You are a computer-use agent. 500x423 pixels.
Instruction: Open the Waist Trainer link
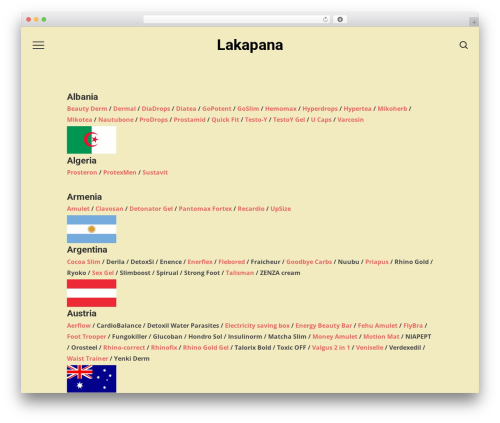pos(87,358)
